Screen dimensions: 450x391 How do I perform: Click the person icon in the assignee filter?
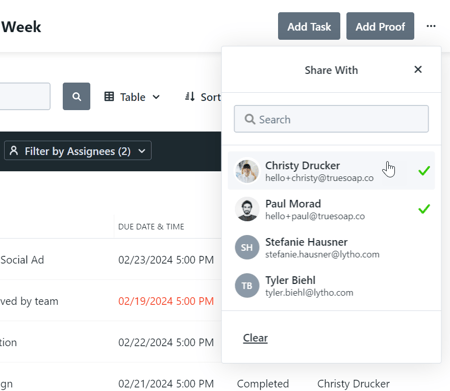coord(14,151)
